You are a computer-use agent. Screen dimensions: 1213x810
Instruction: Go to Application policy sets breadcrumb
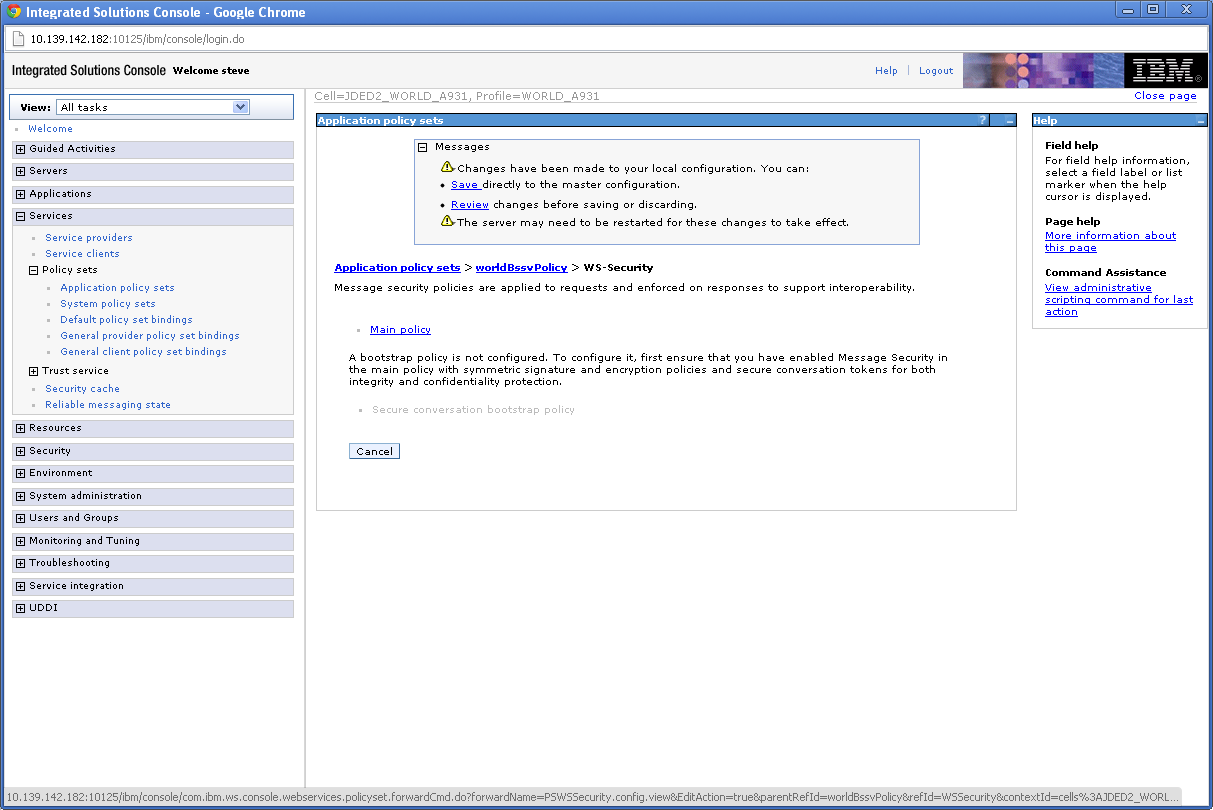397,268
